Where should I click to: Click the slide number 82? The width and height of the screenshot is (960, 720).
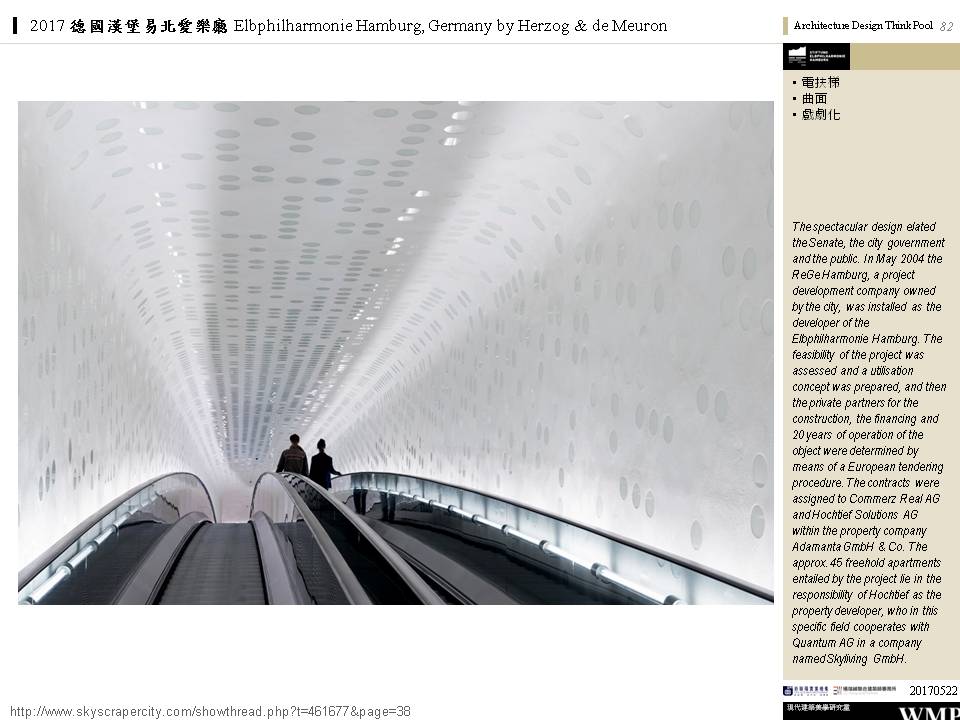pos(946,27)
